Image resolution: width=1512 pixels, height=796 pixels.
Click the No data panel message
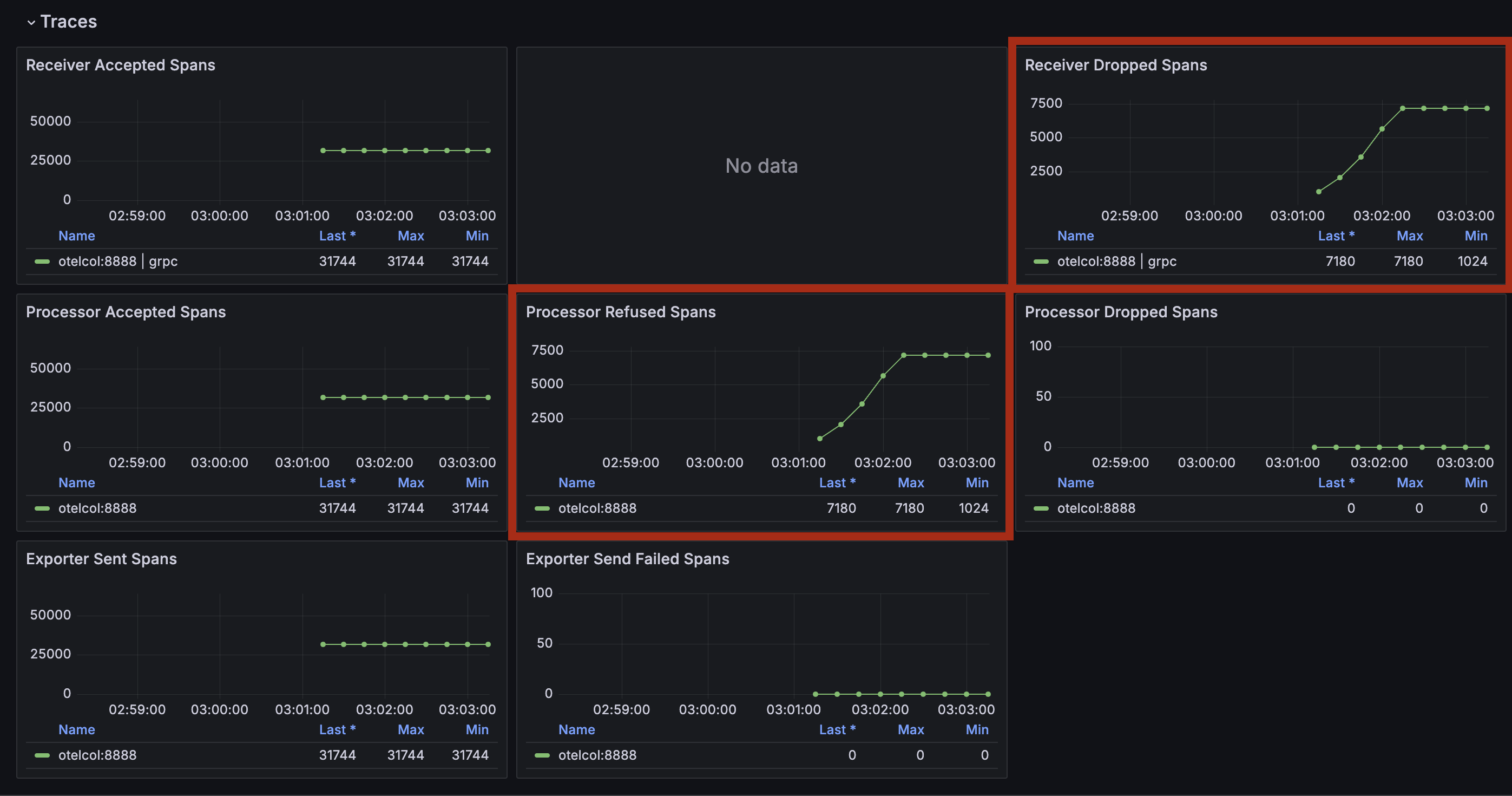click(761, 166)
